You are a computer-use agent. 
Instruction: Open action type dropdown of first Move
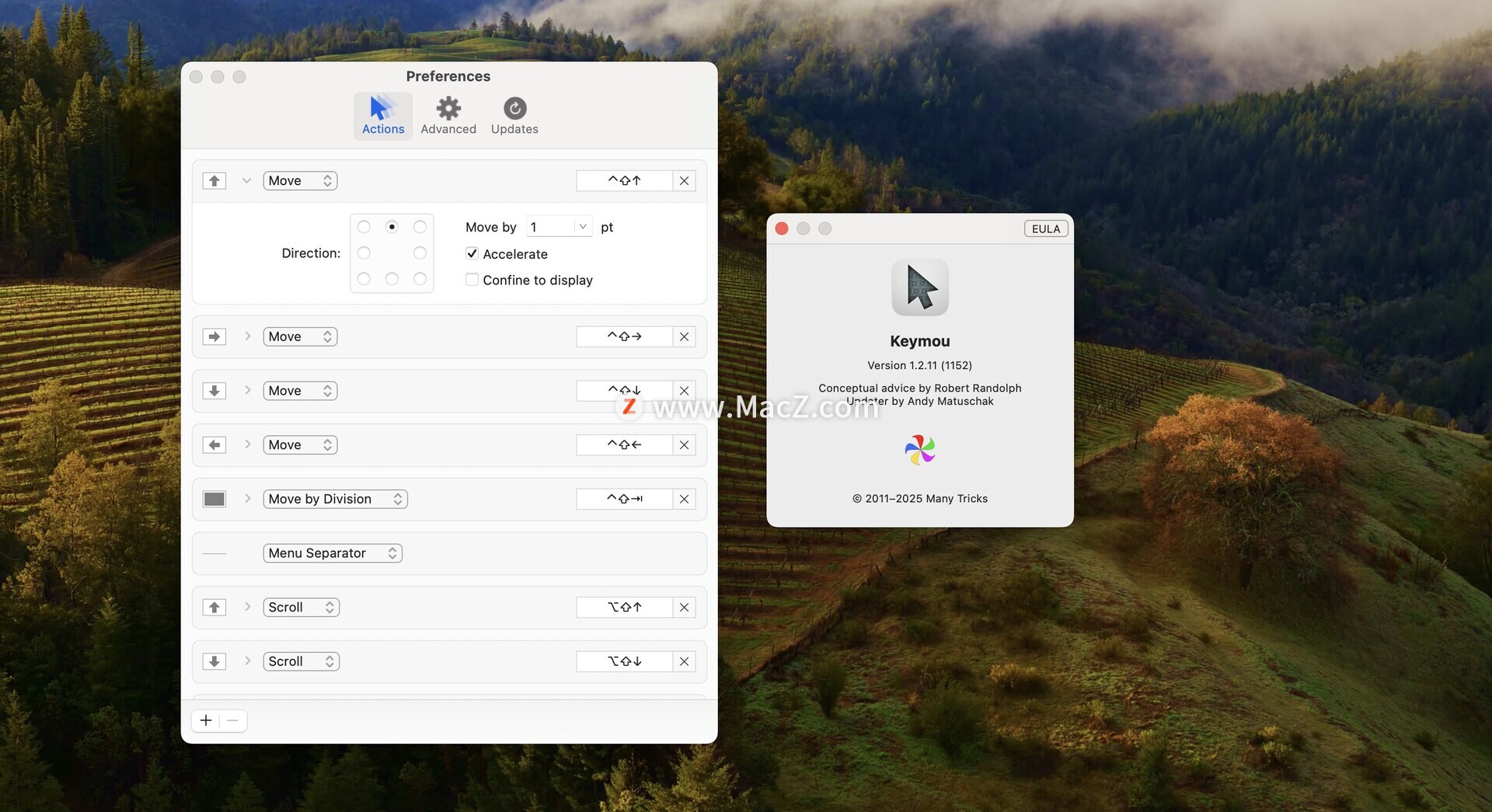[x=300, y=181]
